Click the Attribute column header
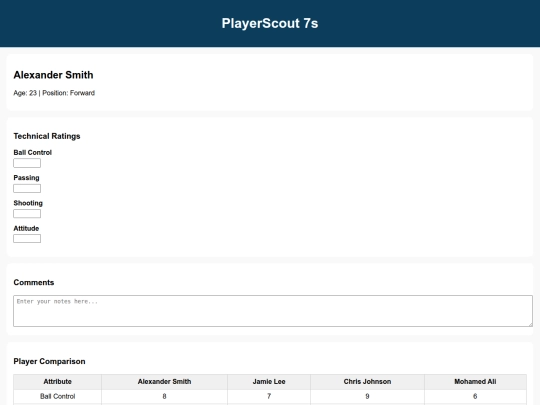This screenshot has width=540, height=405. (58, 382)
